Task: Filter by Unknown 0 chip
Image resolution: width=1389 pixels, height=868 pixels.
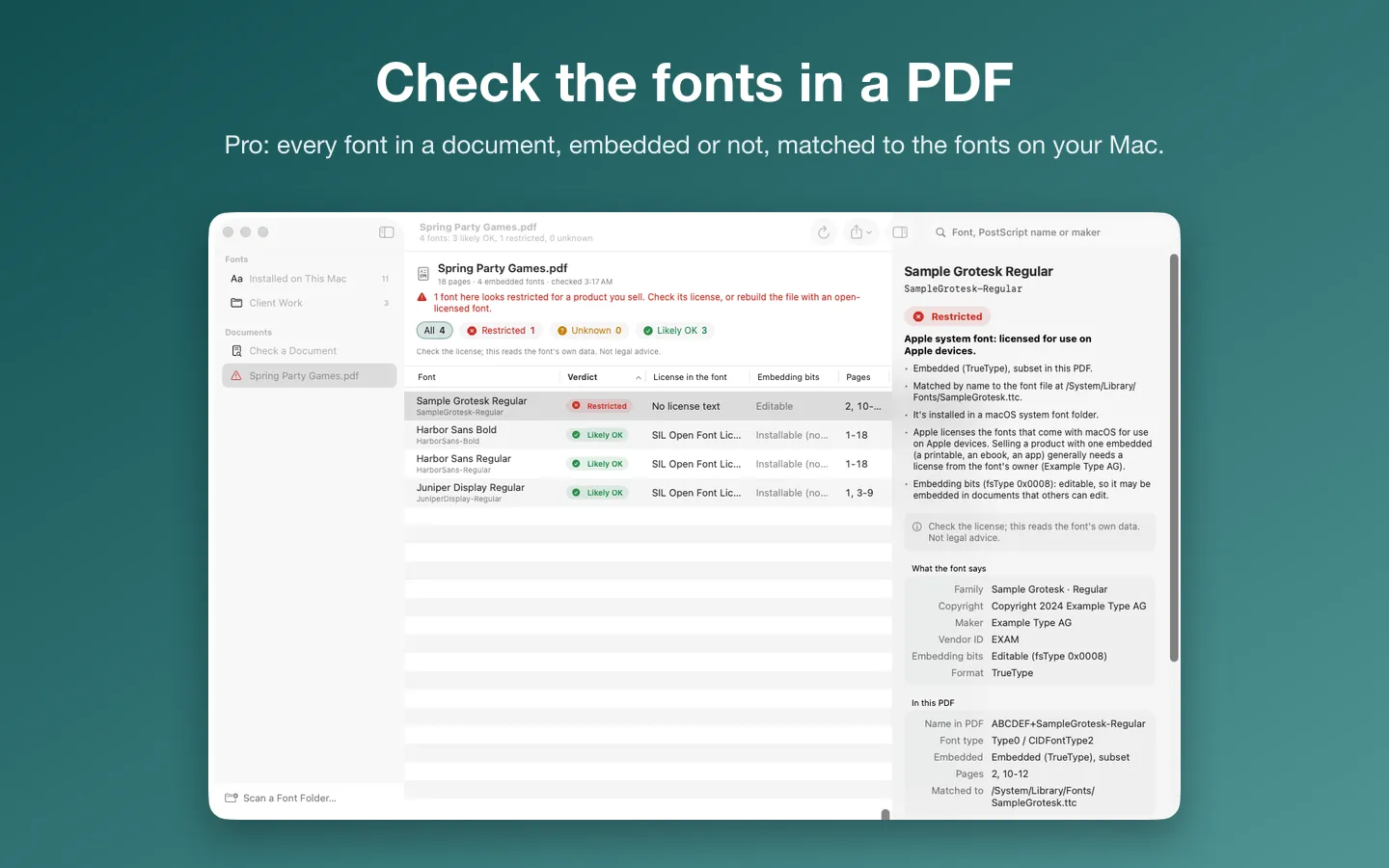Action: pyautogui.click(x=589, y=331)
